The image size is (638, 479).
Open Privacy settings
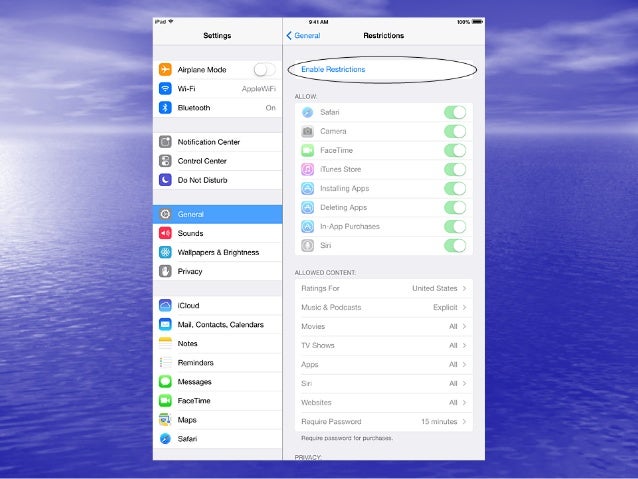point(217,271)
